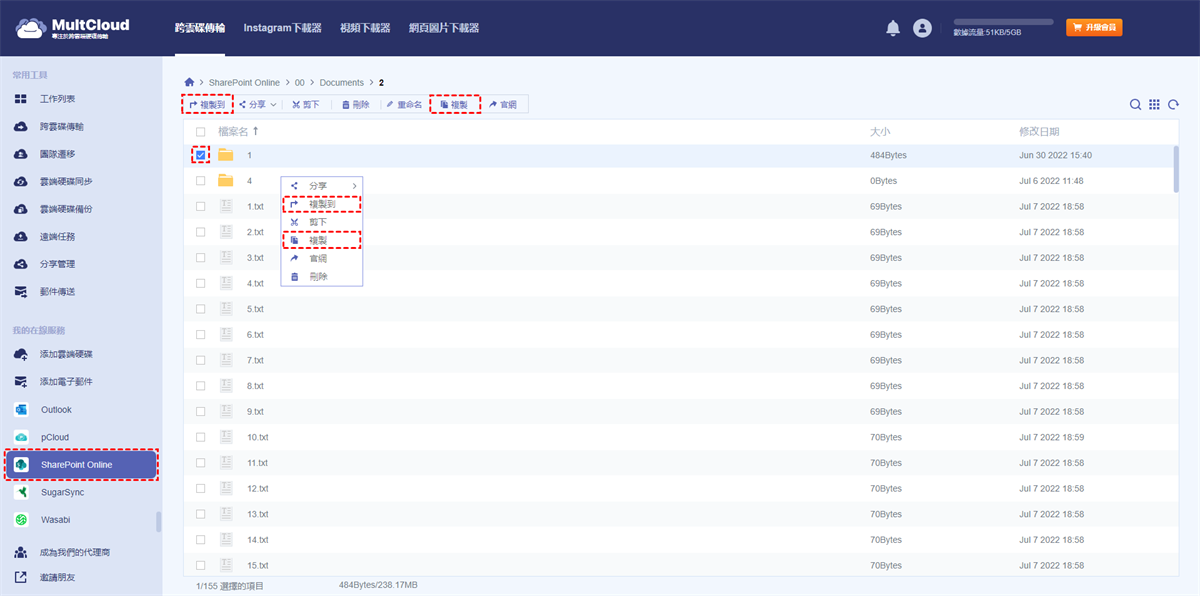Image resolution: width=1200 pixels, height=596 pixels.
Task: Click the 升級會員 upgrade button
Action: [1094, 28]
